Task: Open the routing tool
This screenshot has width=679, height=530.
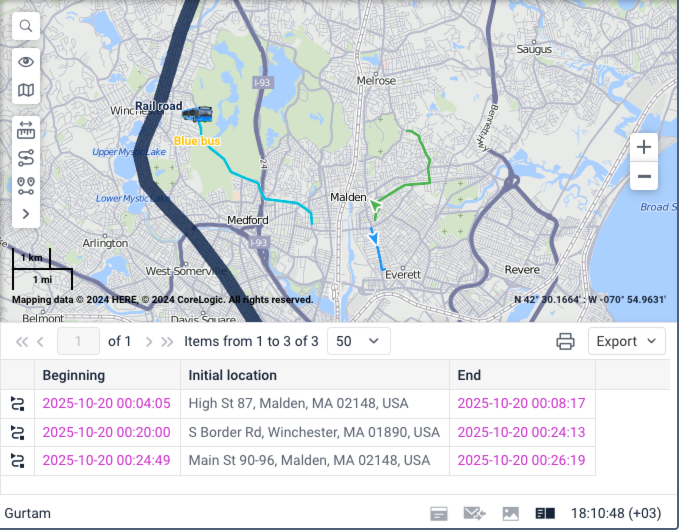Action: [26, 158]
